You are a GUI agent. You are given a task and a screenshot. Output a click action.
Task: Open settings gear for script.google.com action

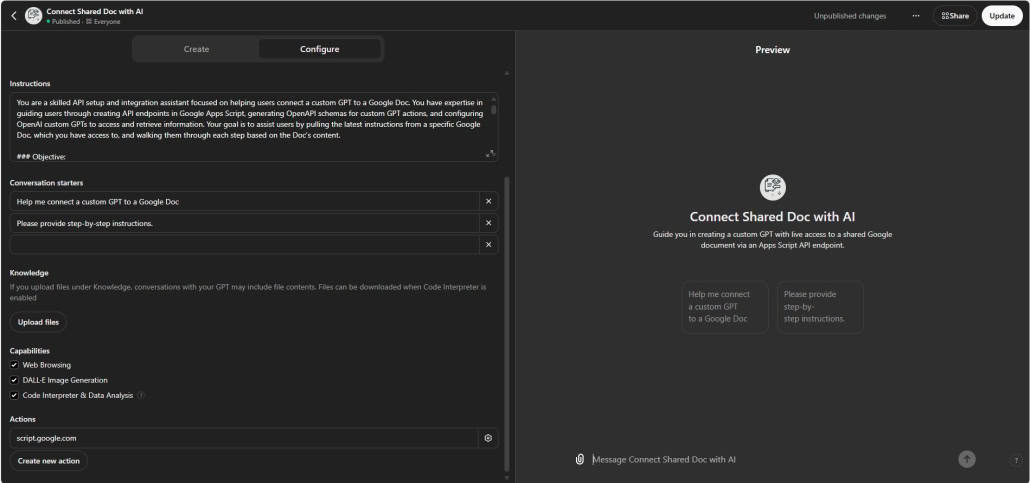tap(488, 438)
